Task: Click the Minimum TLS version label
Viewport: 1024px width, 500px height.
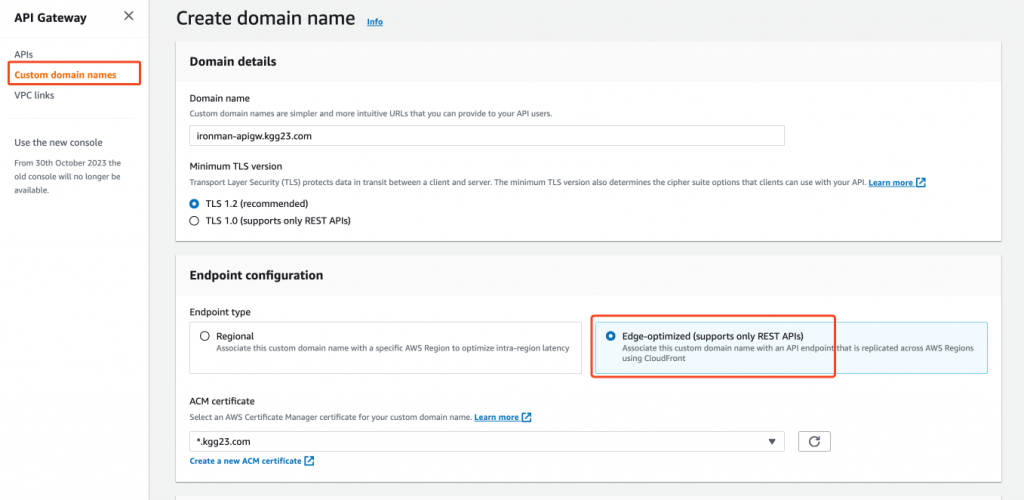Action: click(x=236, y=166)
